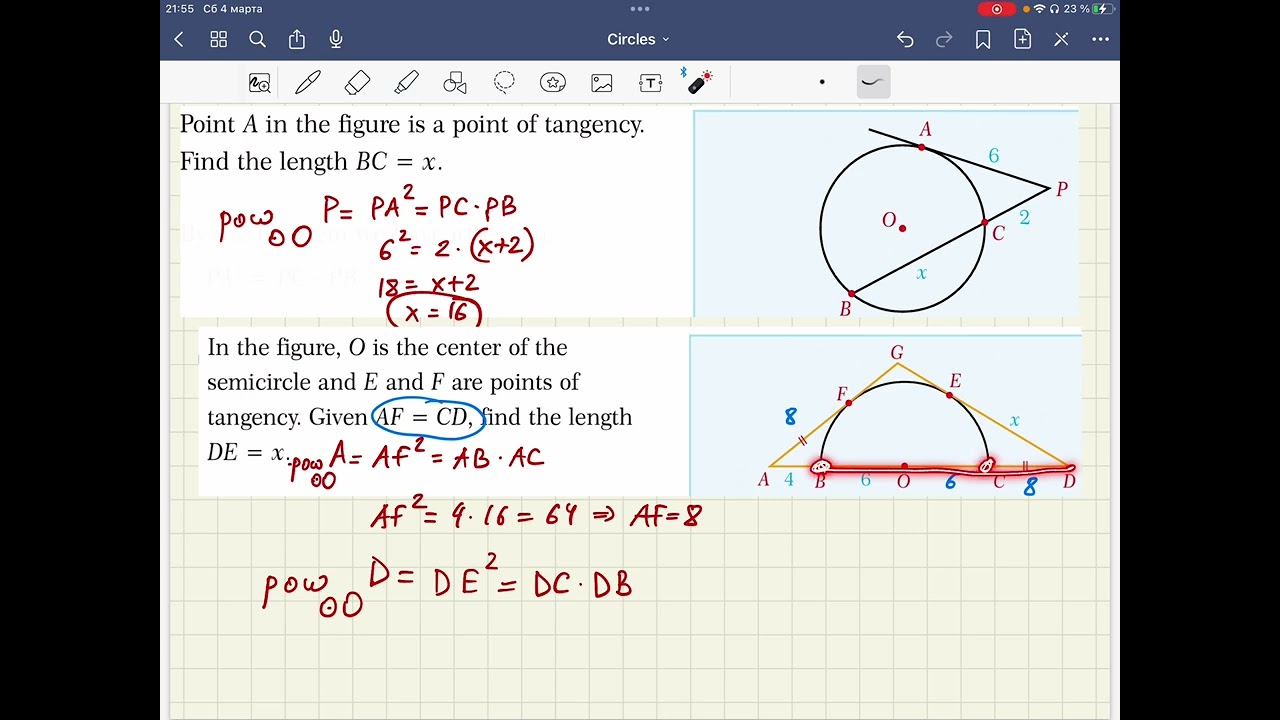The height and width of the screenshot is (720, 1280).
Task: Open the search magnifier
Action: click(257, 39)
